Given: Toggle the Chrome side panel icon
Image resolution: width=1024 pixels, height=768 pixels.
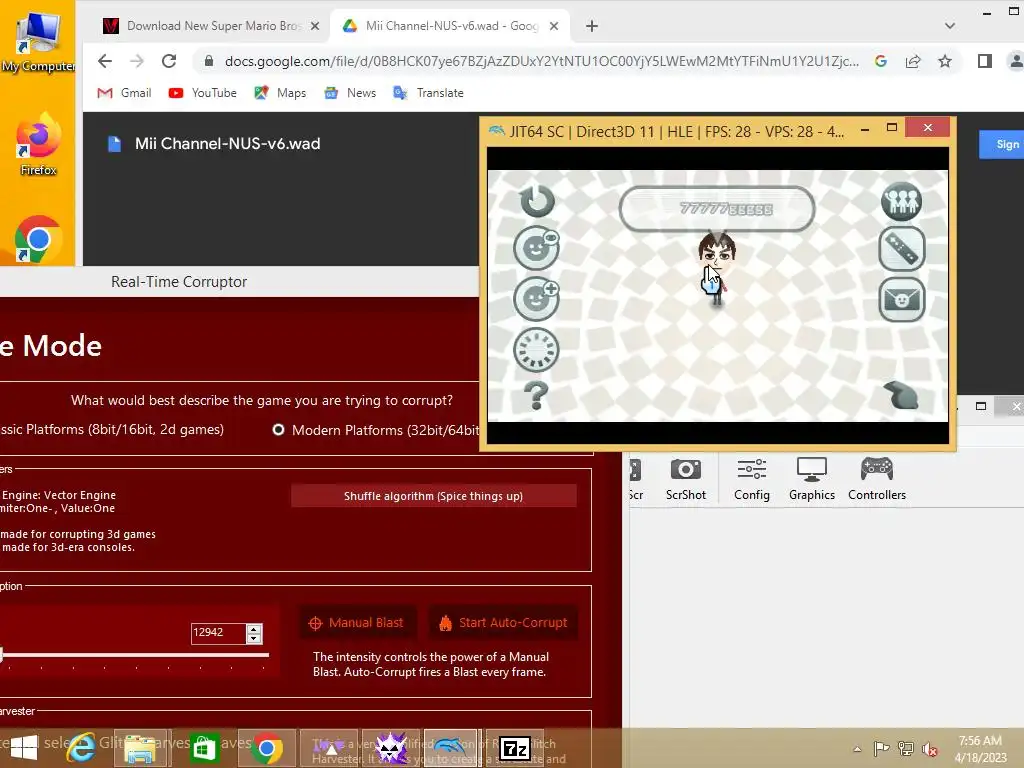Looking at the screenshot, I should click(x=985, y=61).
